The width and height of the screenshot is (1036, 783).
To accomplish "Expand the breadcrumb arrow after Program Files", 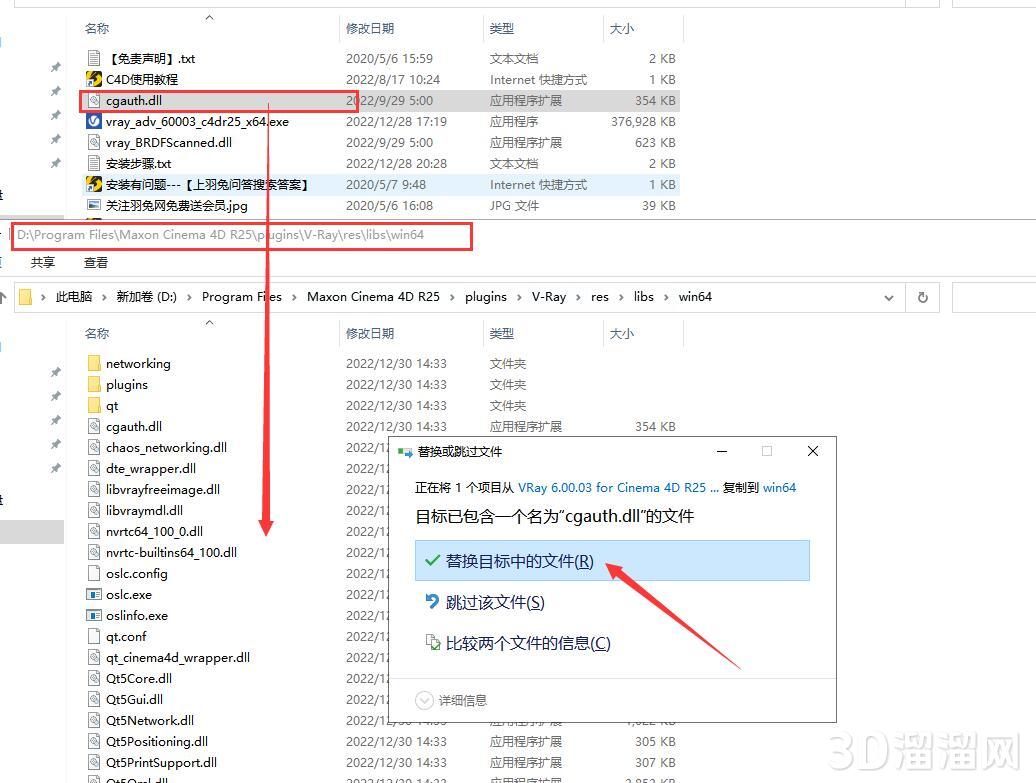I will click(295, 297).
